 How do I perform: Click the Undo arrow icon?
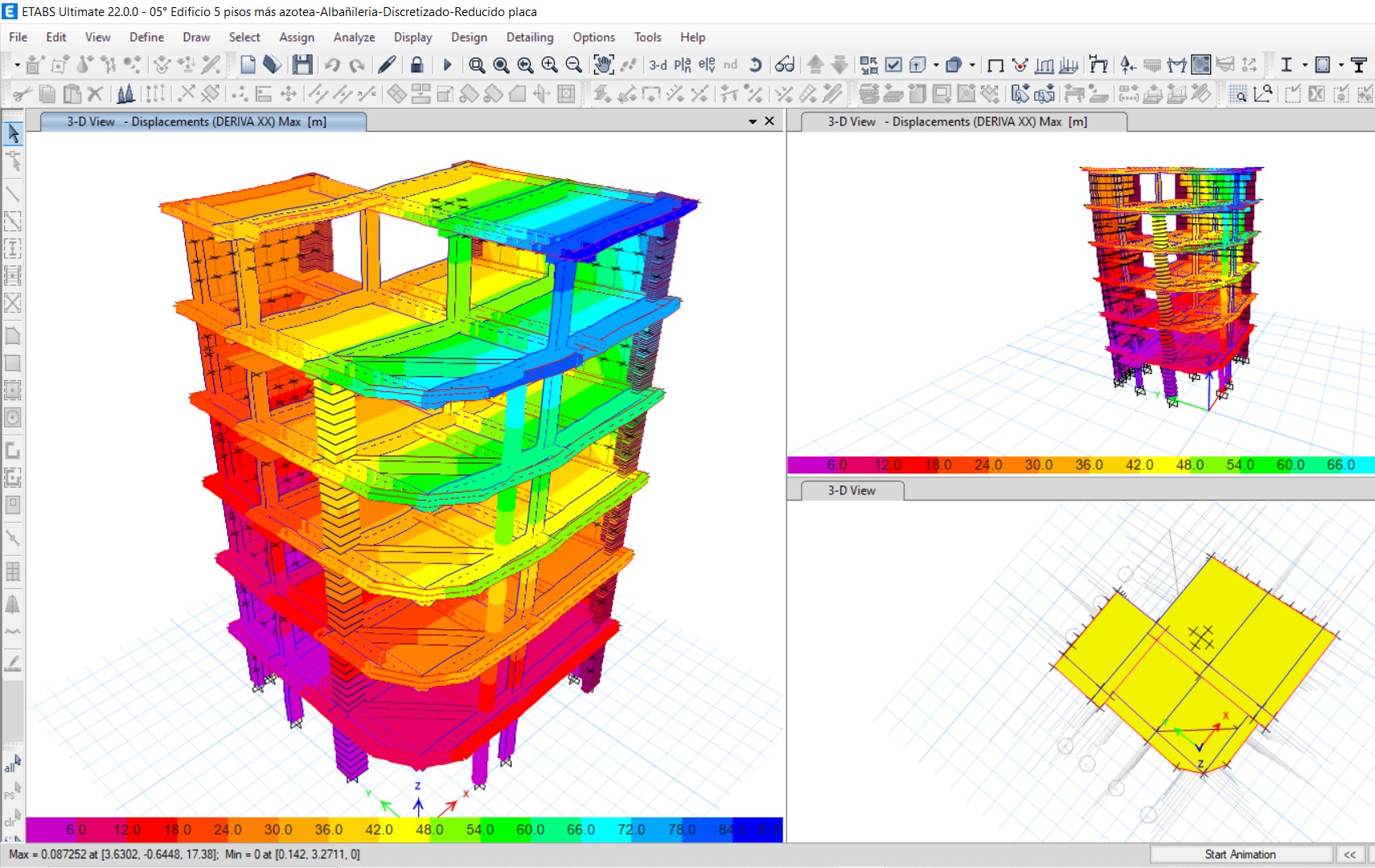click(x=331, y=65)
